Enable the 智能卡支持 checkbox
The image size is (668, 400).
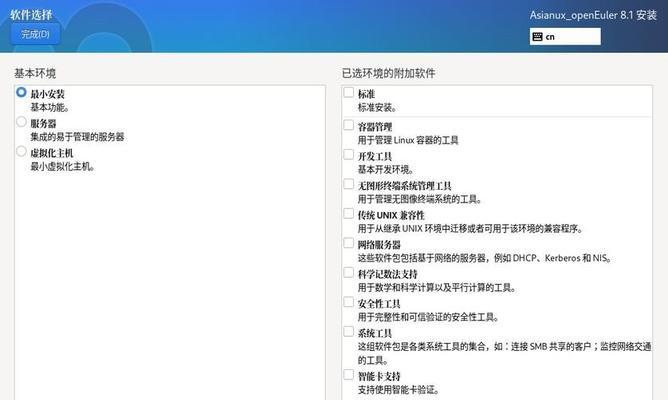tap(348, 375)
